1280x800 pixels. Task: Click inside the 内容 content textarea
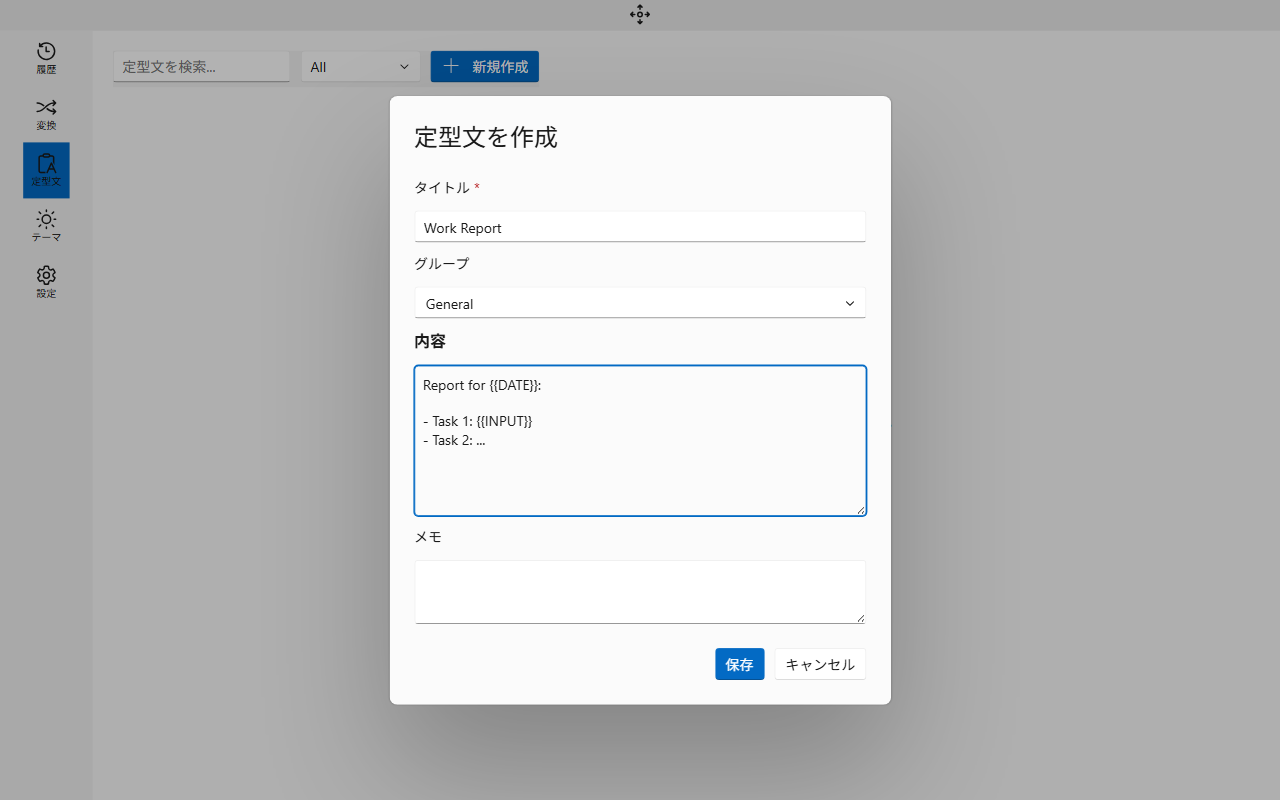point(639,440)
